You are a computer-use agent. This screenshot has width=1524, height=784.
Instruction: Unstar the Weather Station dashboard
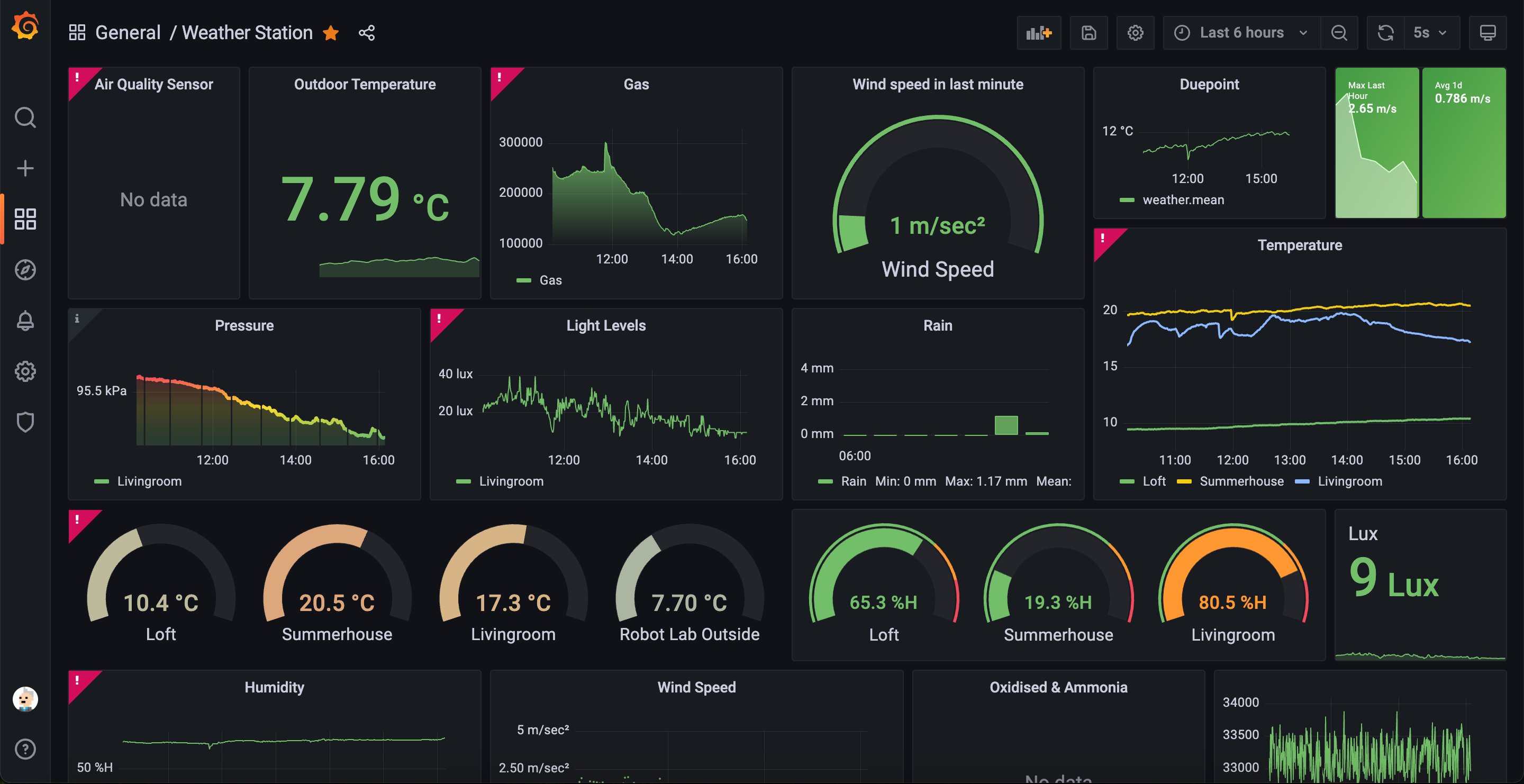pyautogui.click(x=331, y=33)
